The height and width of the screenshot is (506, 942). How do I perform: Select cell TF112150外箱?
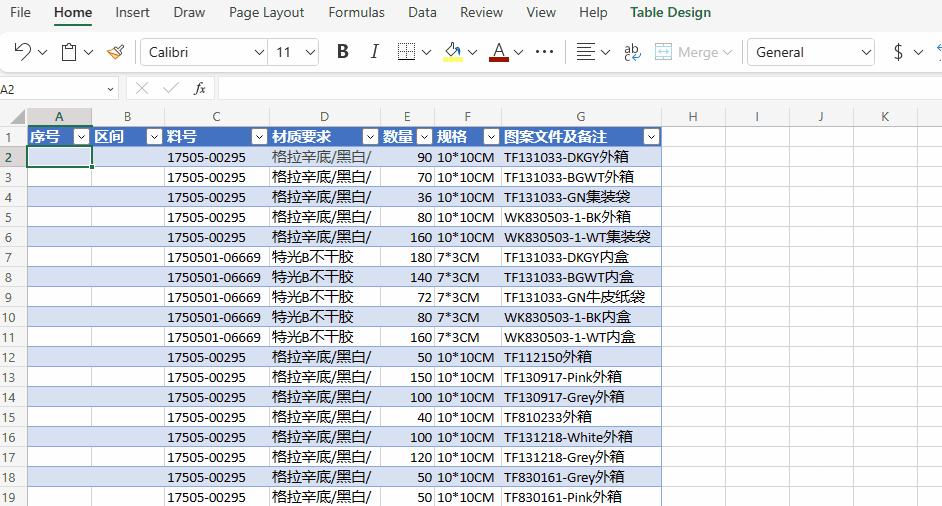click(x=581, y=358)
